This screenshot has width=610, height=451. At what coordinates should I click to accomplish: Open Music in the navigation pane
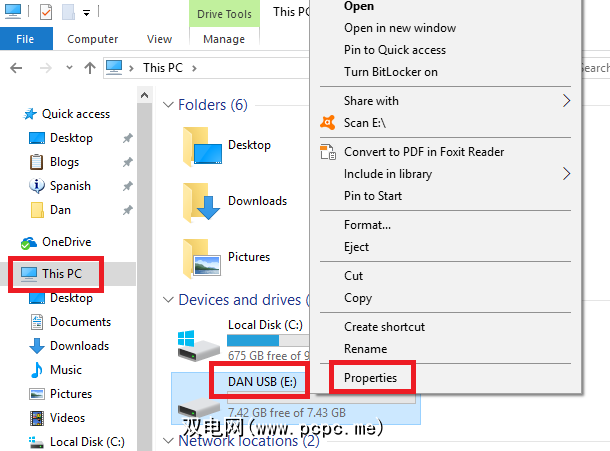[66, 370]
